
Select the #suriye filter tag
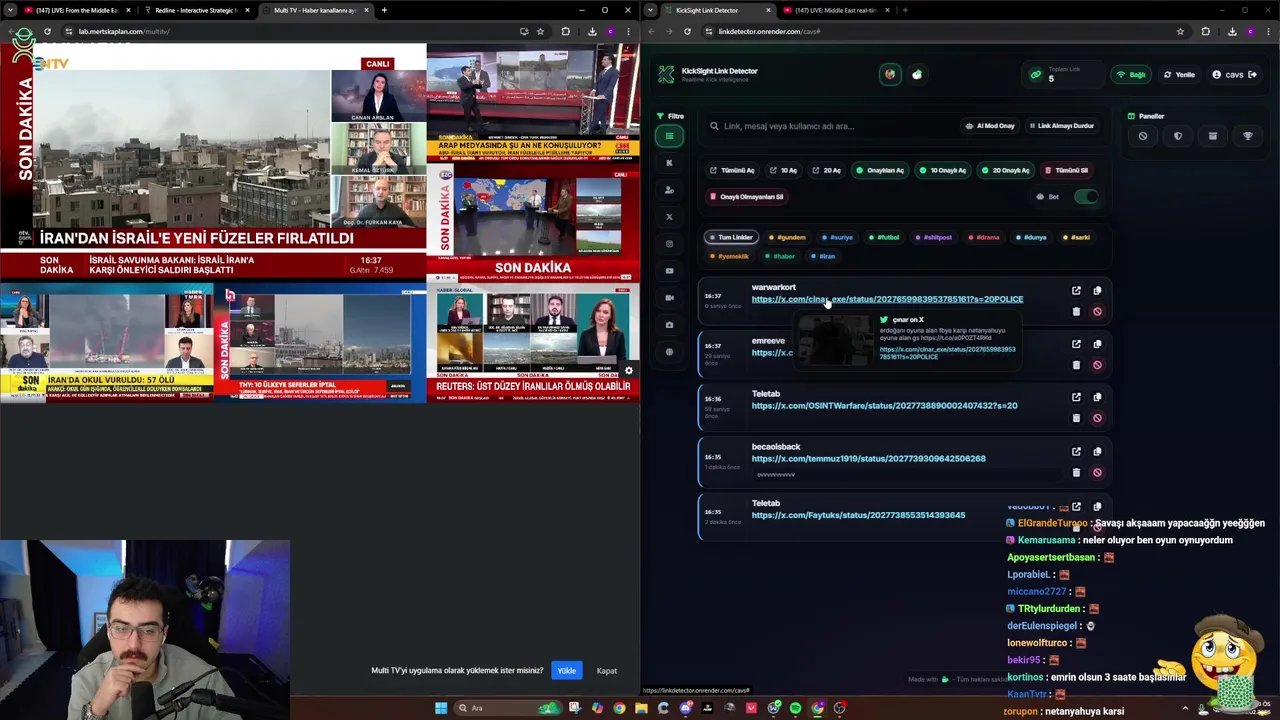point(837,238)
